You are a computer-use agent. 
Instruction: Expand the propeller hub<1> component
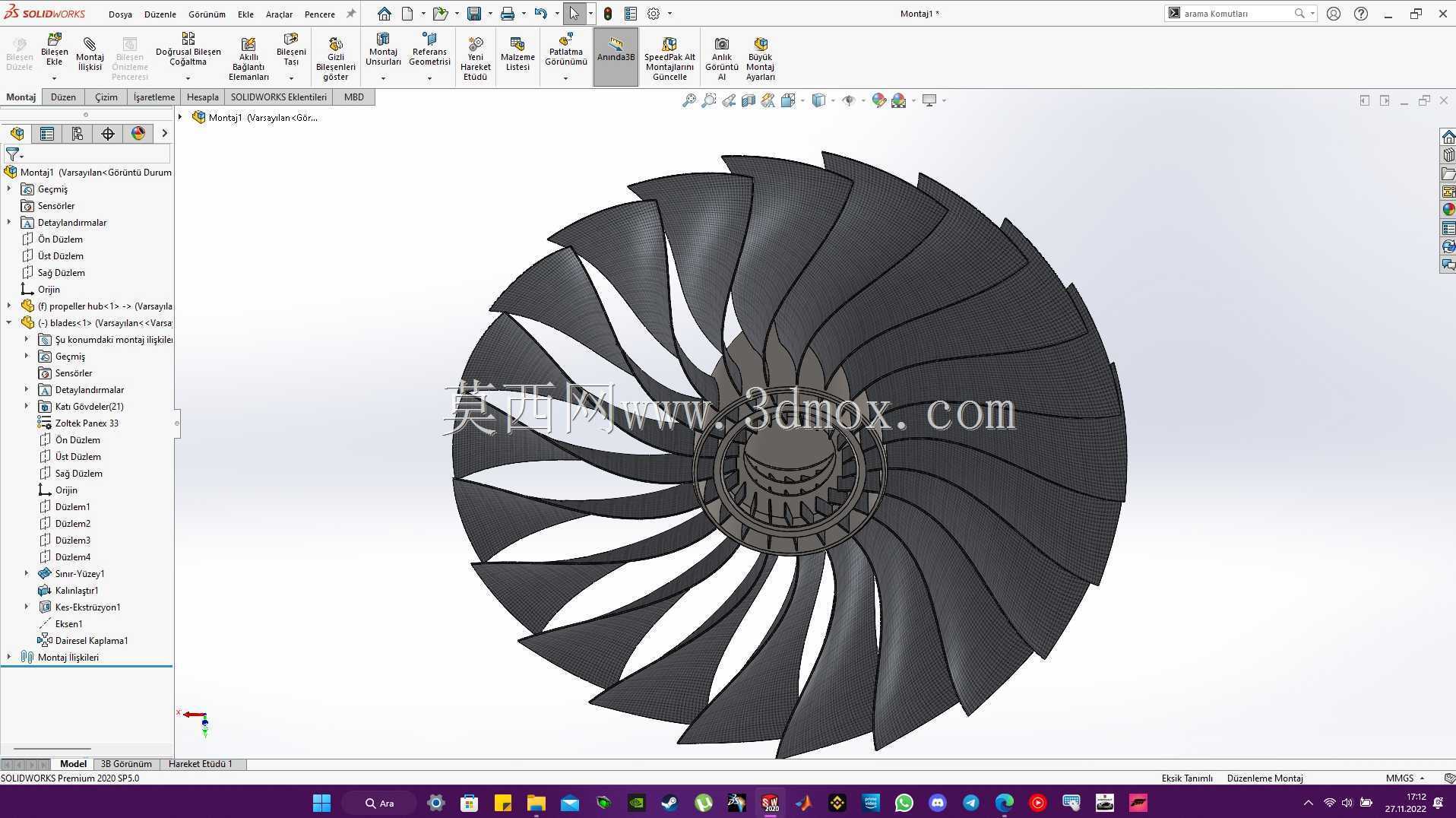pos(9,306)
